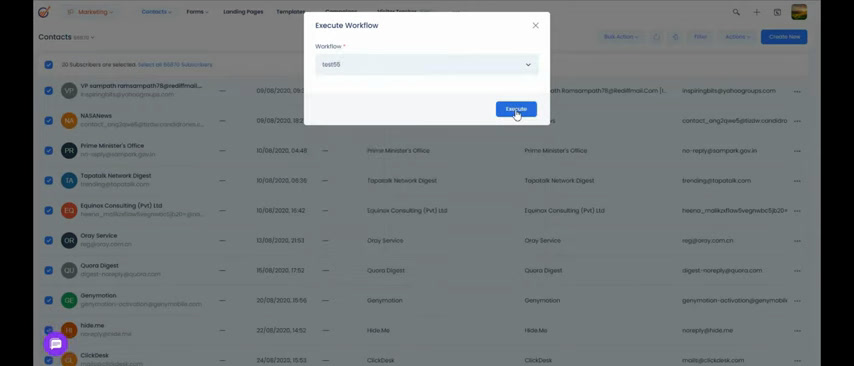This screenshot has height=366, width=854.
Task: Click the app logo in the header
Action: tap(44, 12)
